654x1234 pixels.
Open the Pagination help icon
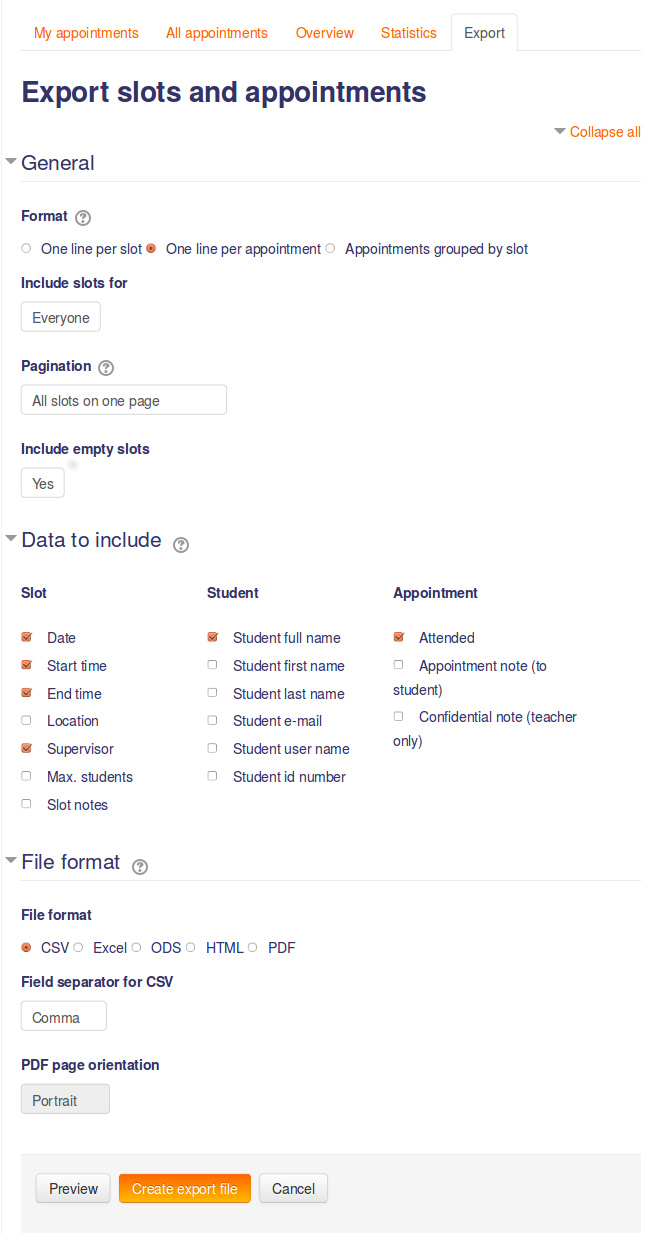pyautogui.click(x=106, y=367)
